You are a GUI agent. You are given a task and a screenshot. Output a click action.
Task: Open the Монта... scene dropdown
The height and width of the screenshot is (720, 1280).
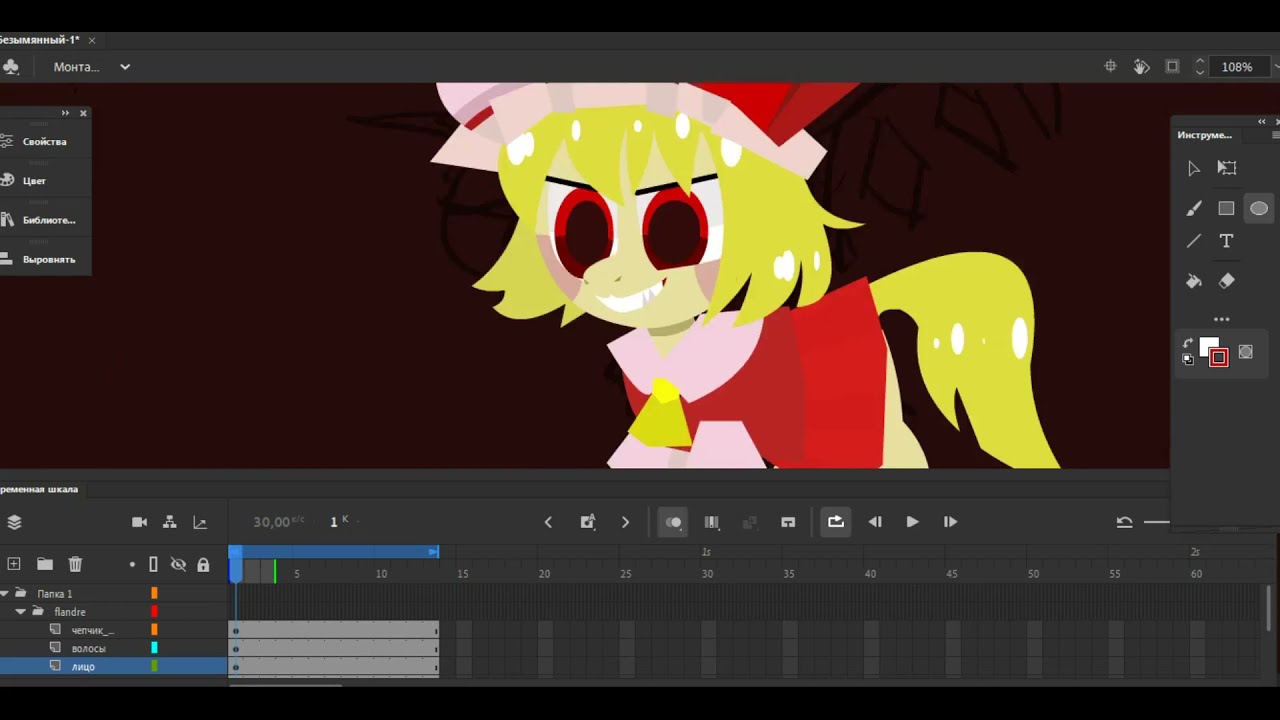pyautogui.click(x=92, y=67)
